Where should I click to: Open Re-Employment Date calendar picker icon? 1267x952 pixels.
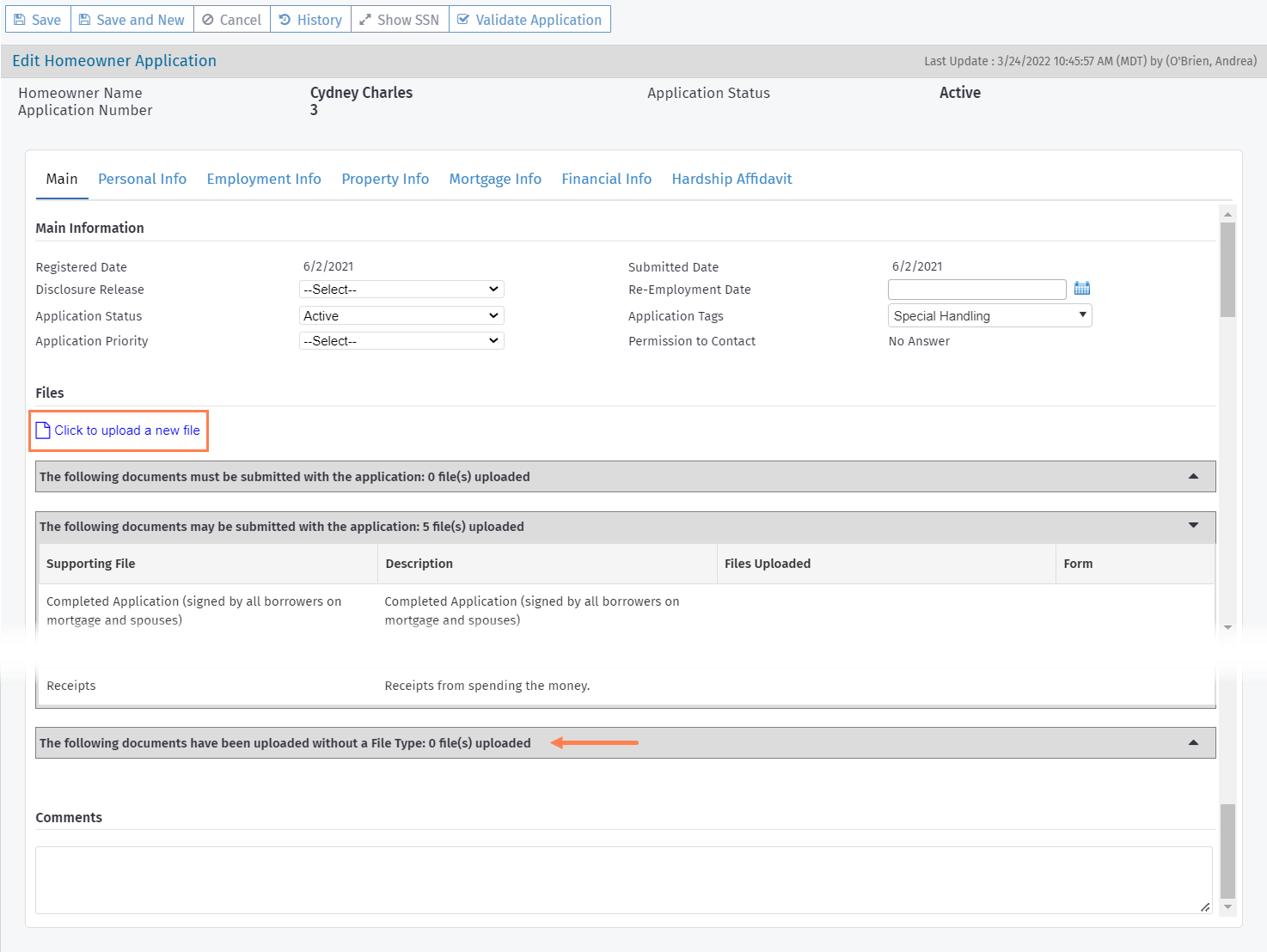(1082, 289)
